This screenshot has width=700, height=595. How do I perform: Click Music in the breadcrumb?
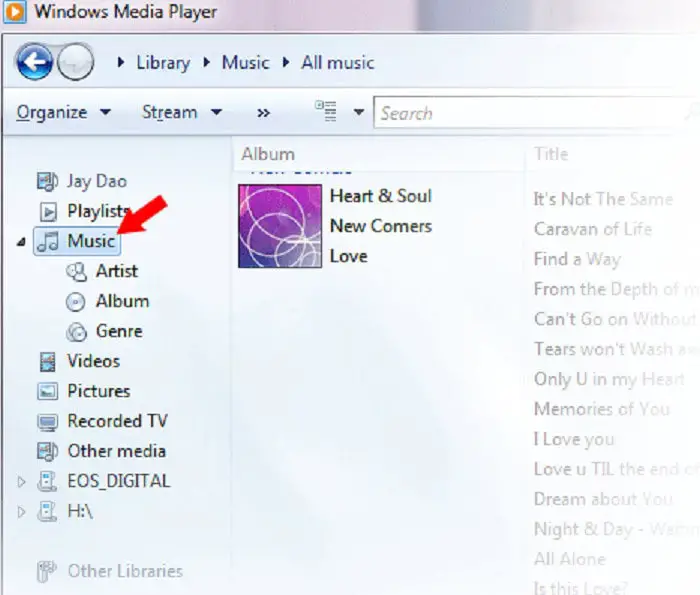[246, 62]
